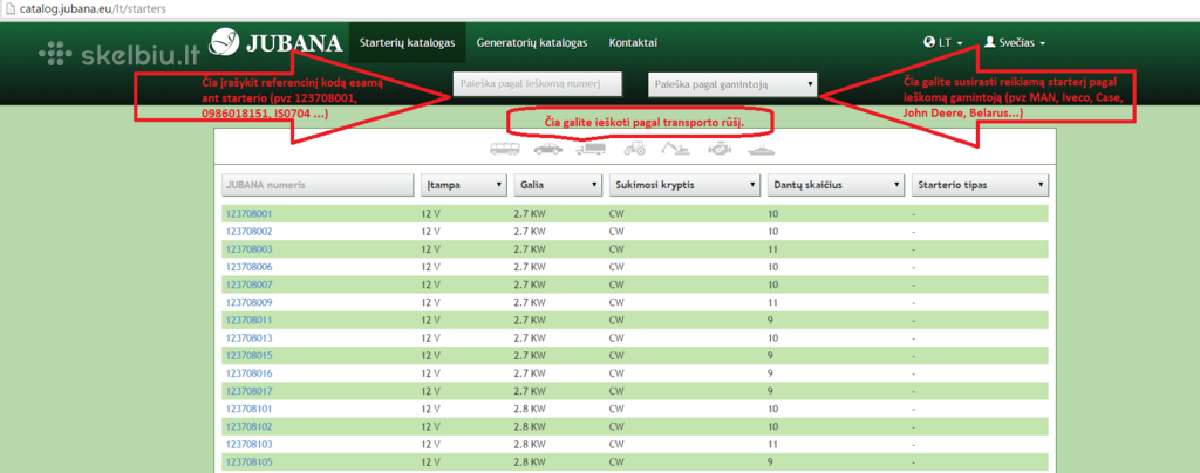
Task: Click 2.8 KW in row 123708101
Action: point(531,409)
